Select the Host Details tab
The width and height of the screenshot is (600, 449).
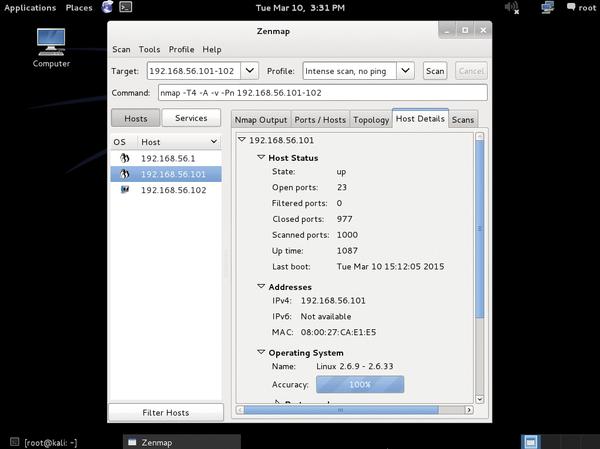point(420,119)
